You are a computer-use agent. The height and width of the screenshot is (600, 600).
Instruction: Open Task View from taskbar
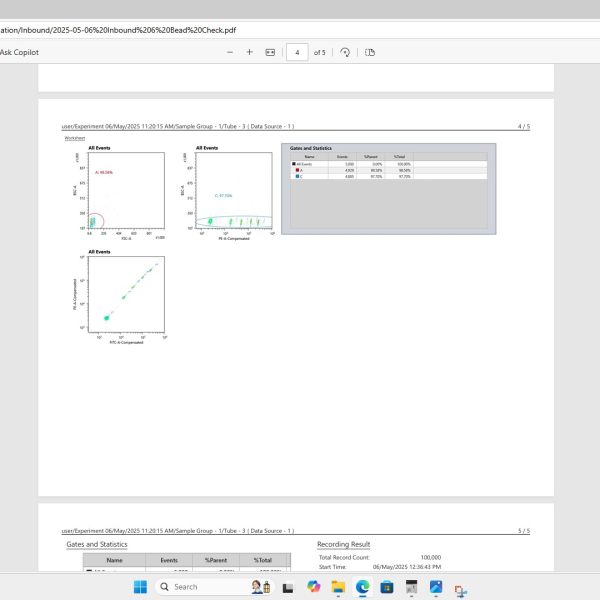click(x=288, y=586)
